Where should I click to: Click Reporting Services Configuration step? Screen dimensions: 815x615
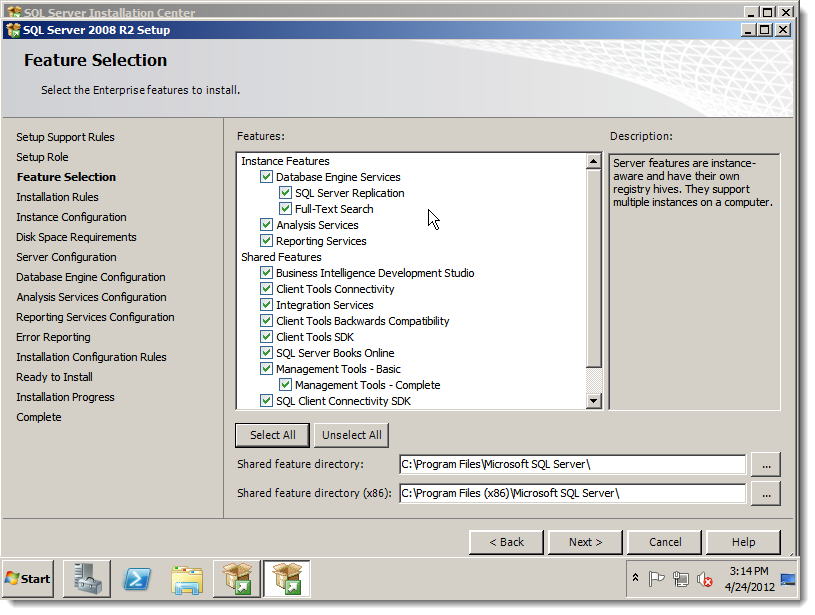[x=95, y=317]
